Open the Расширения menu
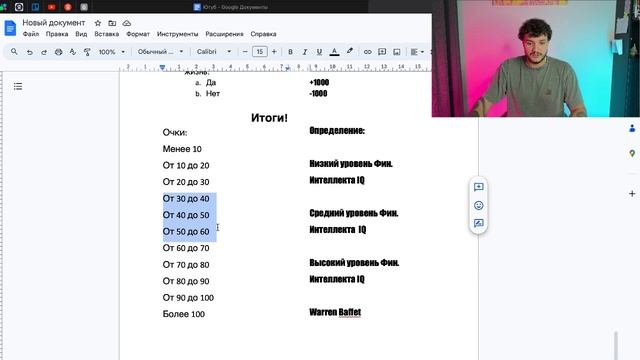Image resolution: width=640 pixels, height=360 pixels. [224, 34]
